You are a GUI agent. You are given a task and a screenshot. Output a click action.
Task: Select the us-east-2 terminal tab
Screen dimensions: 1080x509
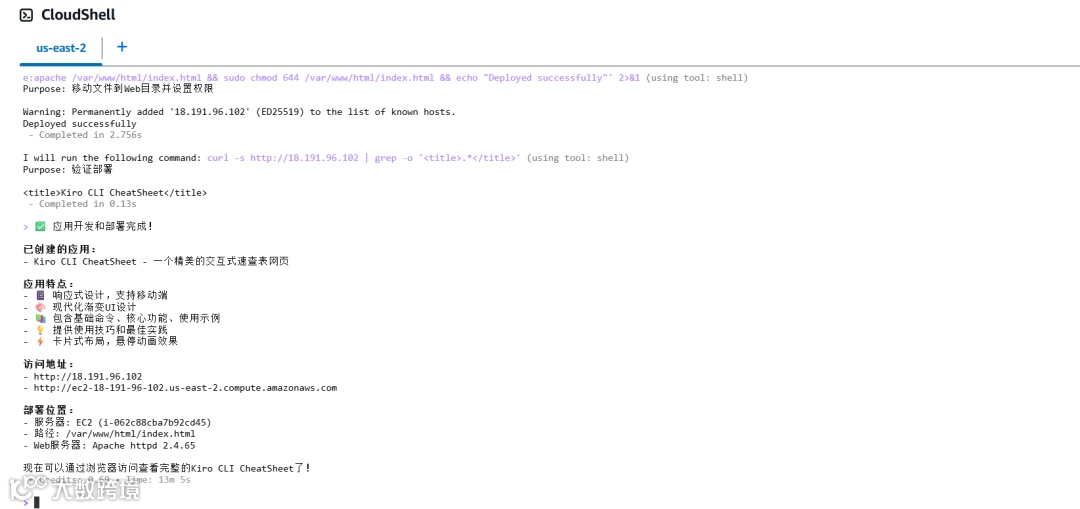(x=61, y=48)
